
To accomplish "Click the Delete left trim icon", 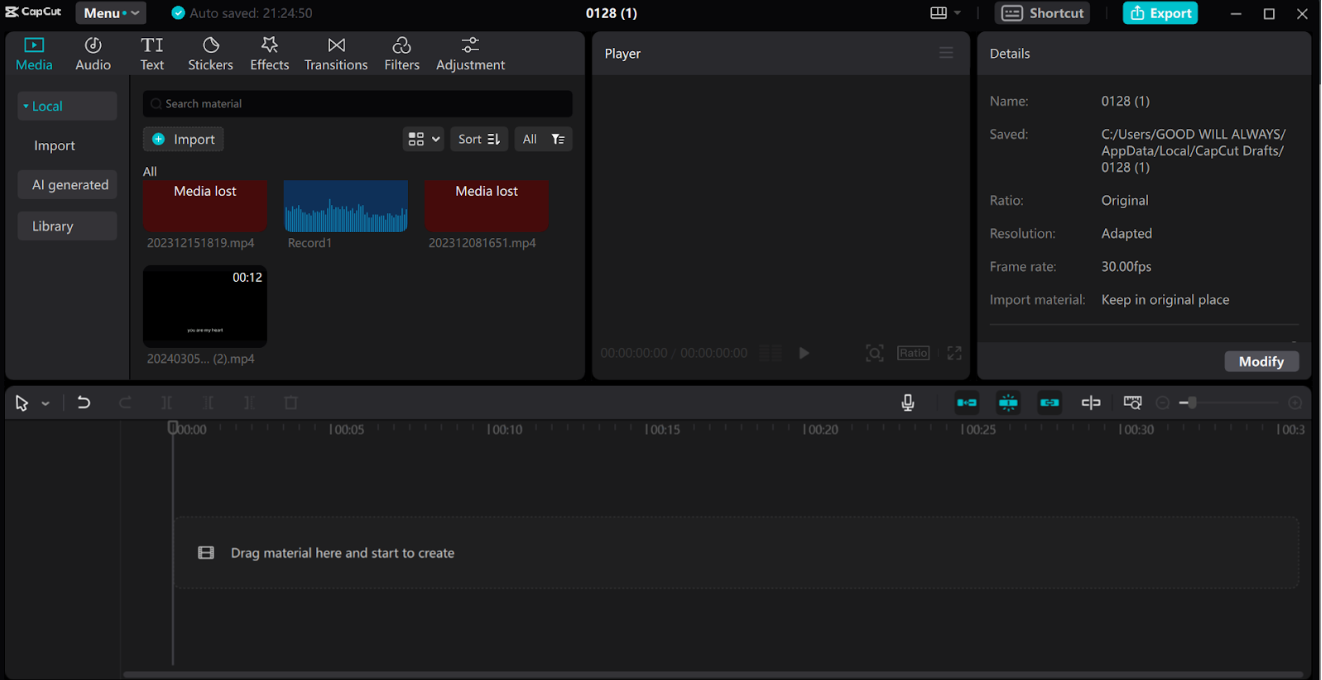I will pyautogui.click(x=208, y=403).
